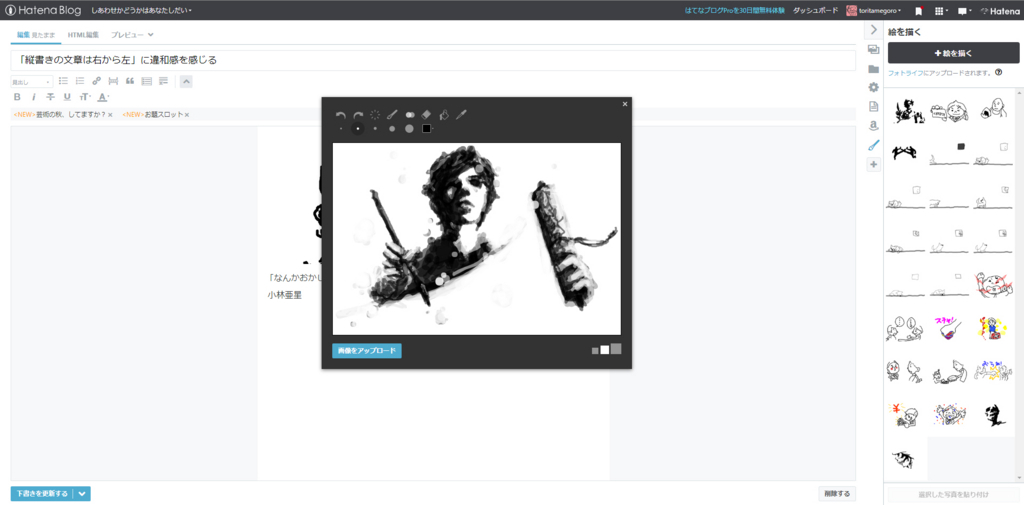
Task: Open the フォトライフ link
Action: 906,73
